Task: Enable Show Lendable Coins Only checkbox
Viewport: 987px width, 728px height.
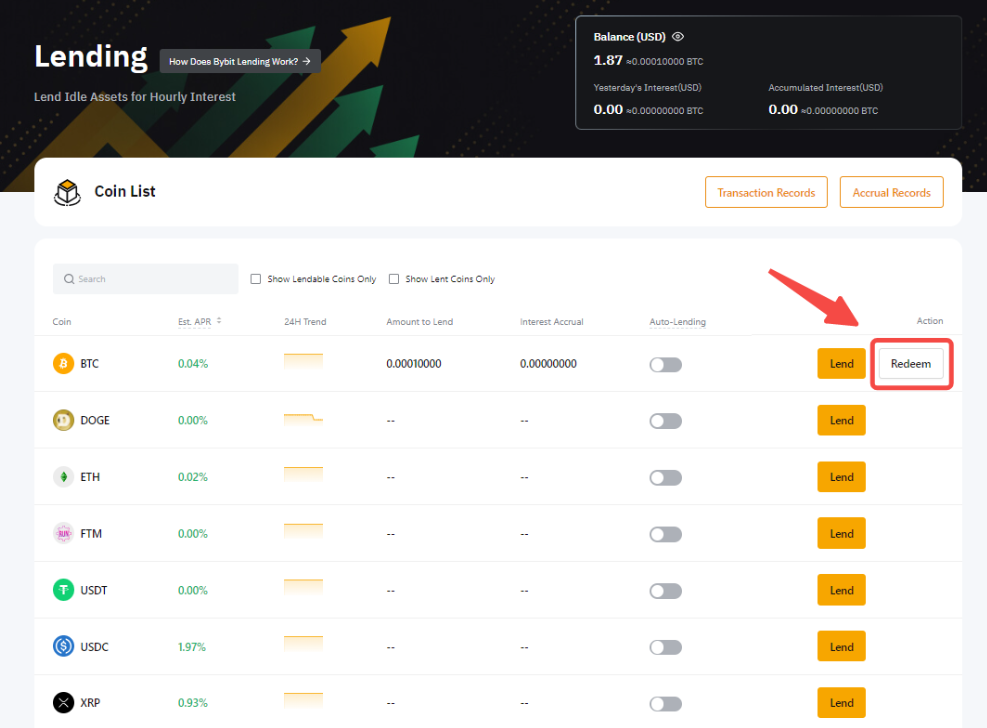Action: (256, 279)
